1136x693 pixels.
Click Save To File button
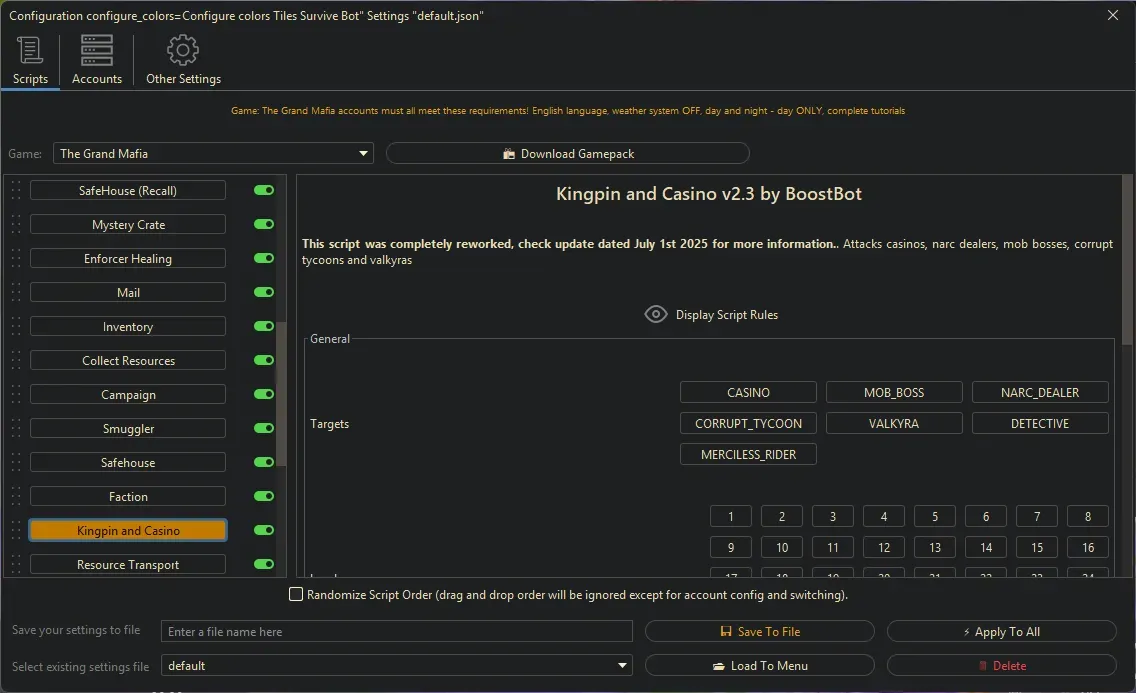pyautogui.click(x=759, y=631)
